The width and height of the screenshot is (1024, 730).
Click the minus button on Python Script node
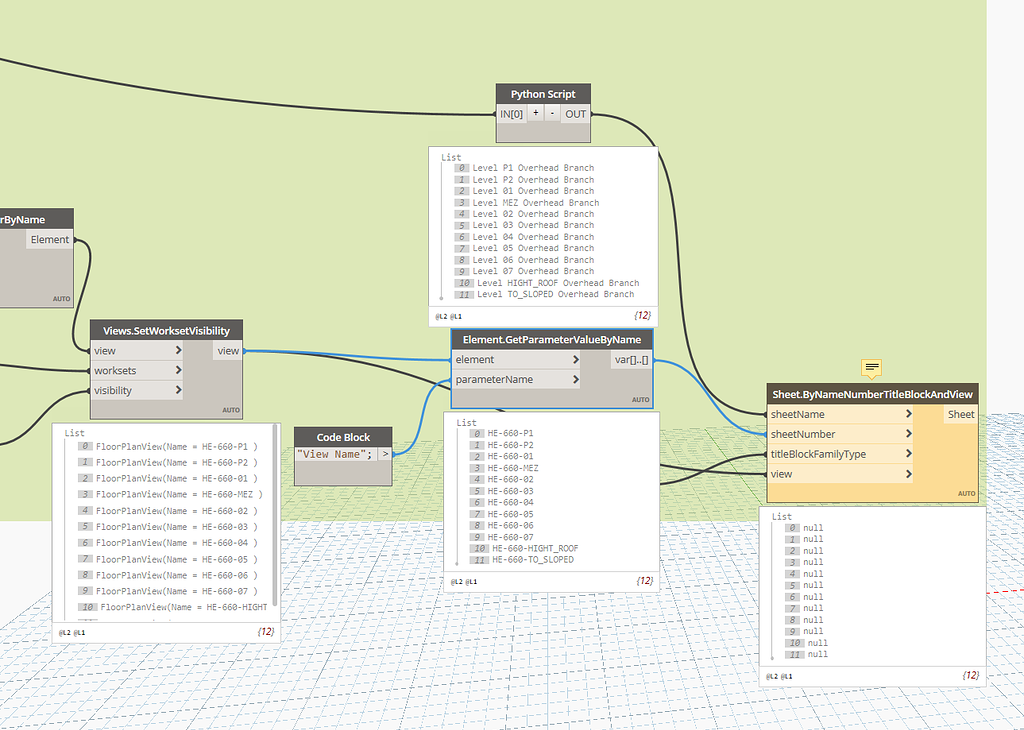[552, 114]
